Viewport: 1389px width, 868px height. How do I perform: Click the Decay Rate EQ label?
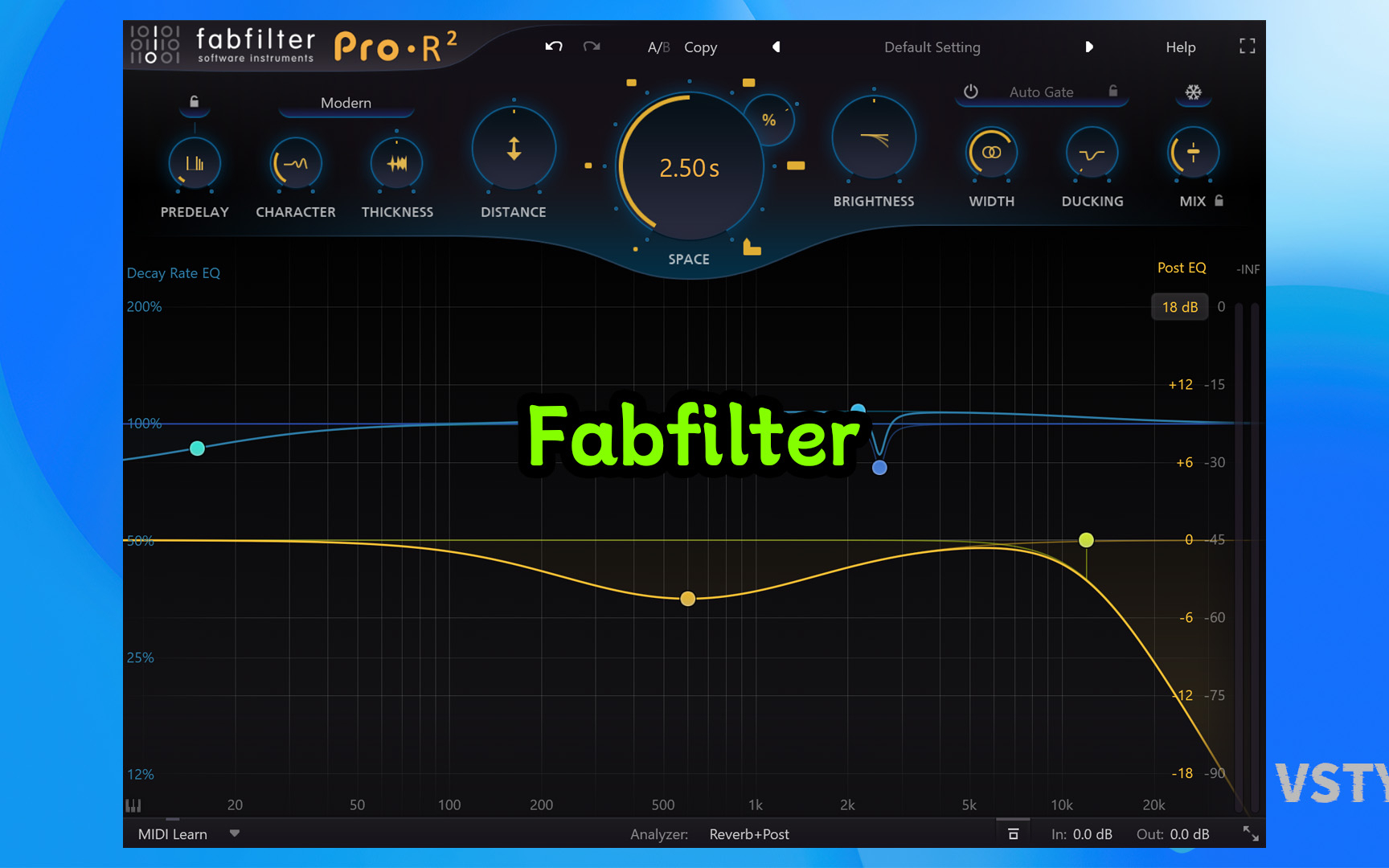[x=174, y=273]
